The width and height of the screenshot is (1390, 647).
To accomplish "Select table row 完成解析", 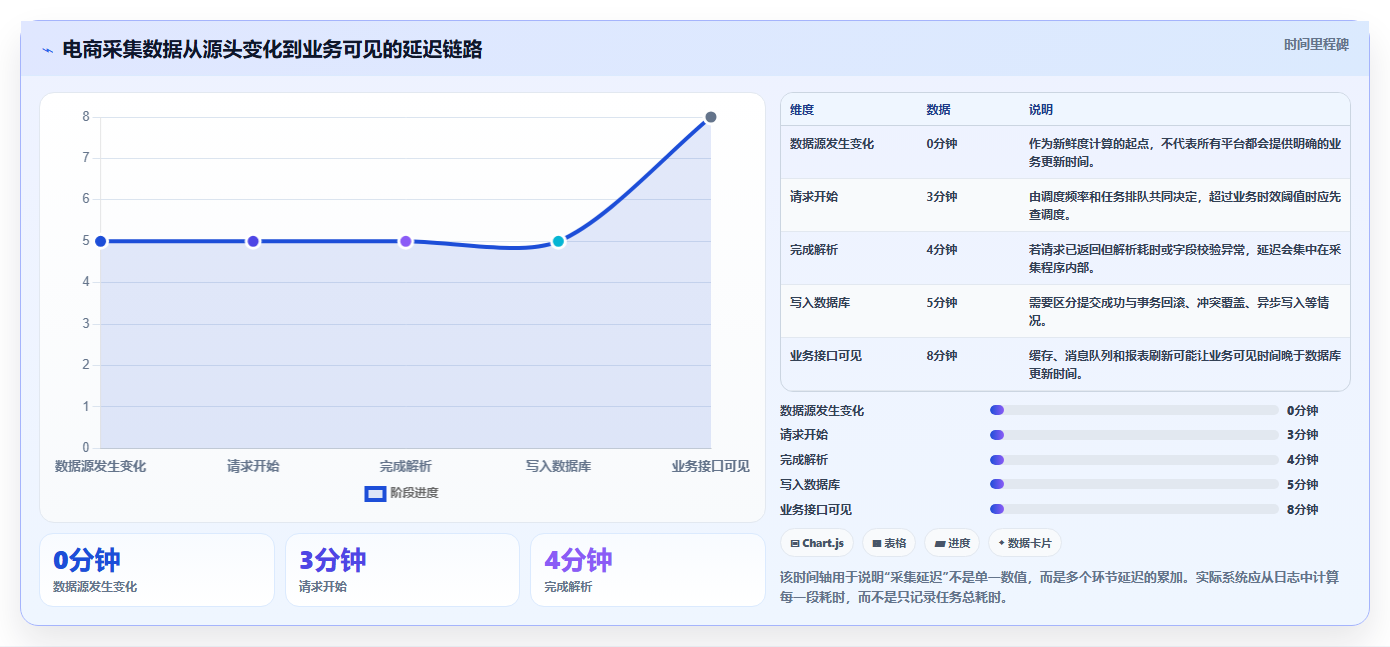I will coord(1065,258).
